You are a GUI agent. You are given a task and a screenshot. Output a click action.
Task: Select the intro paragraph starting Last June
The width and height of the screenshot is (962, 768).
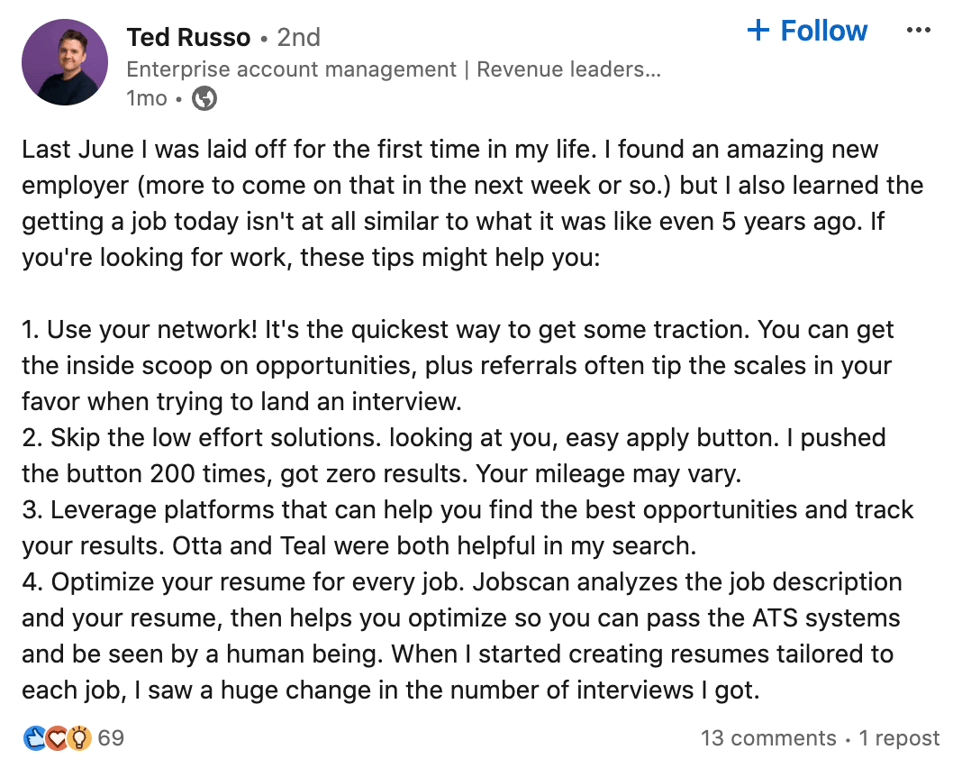[x=472, y=203]
